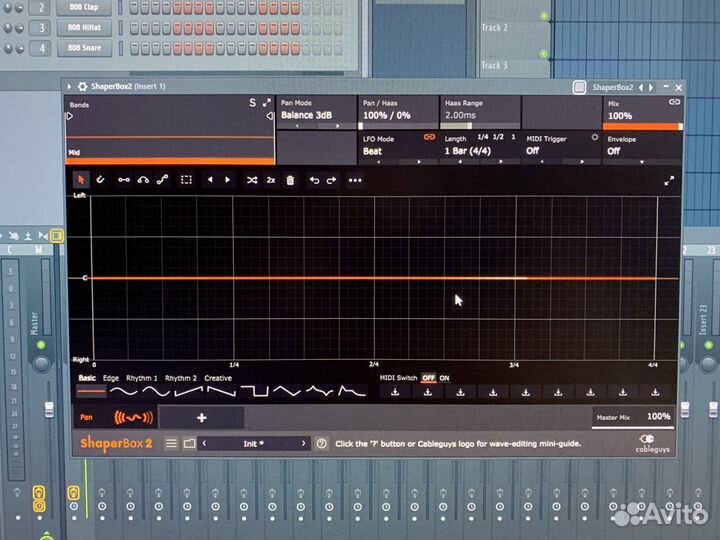Save wave to last MIDI switch slot
This screenshot has height=540, width=720.
coord(655,393)
